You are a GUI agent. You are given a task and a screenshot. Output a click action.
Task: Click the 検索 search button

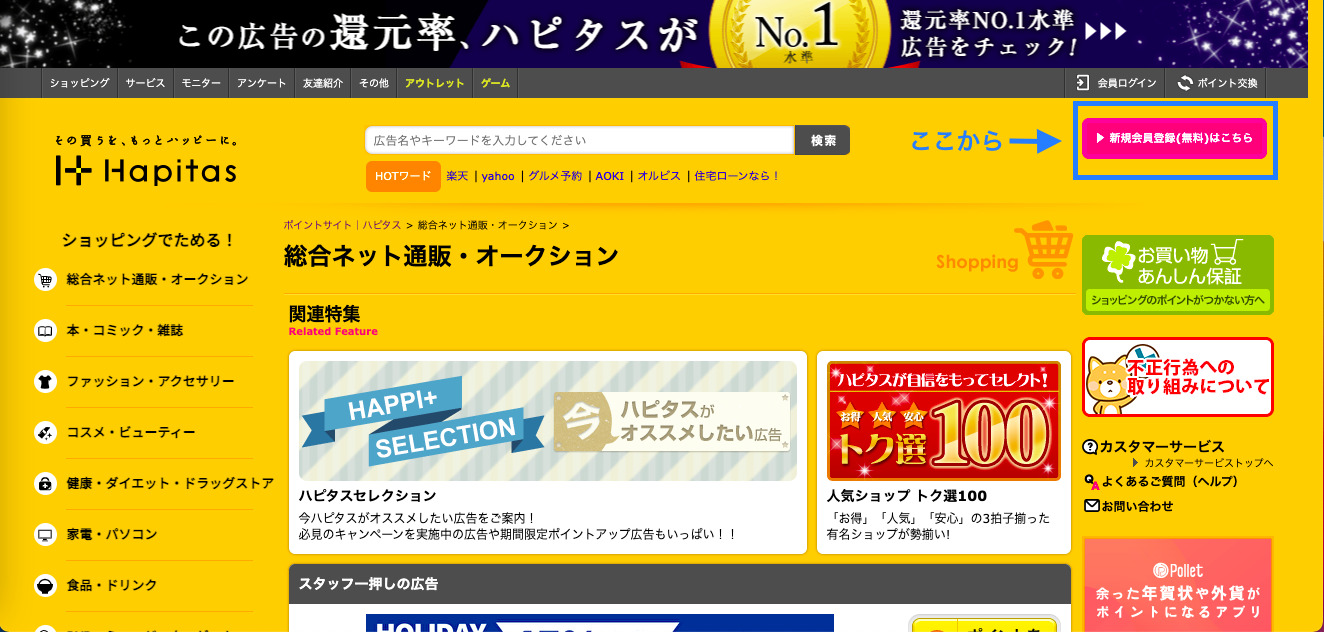[823, 141]
